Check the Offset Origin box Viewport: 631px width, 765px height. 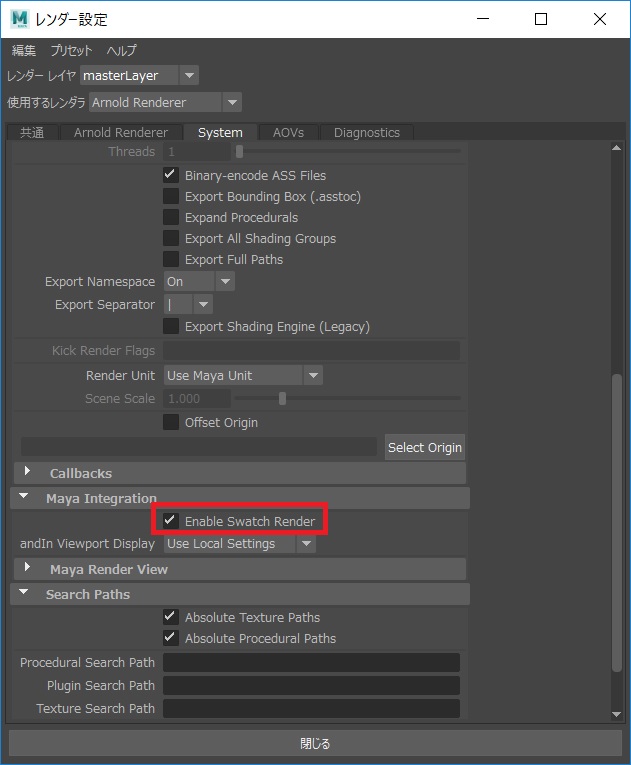(171, 422)
